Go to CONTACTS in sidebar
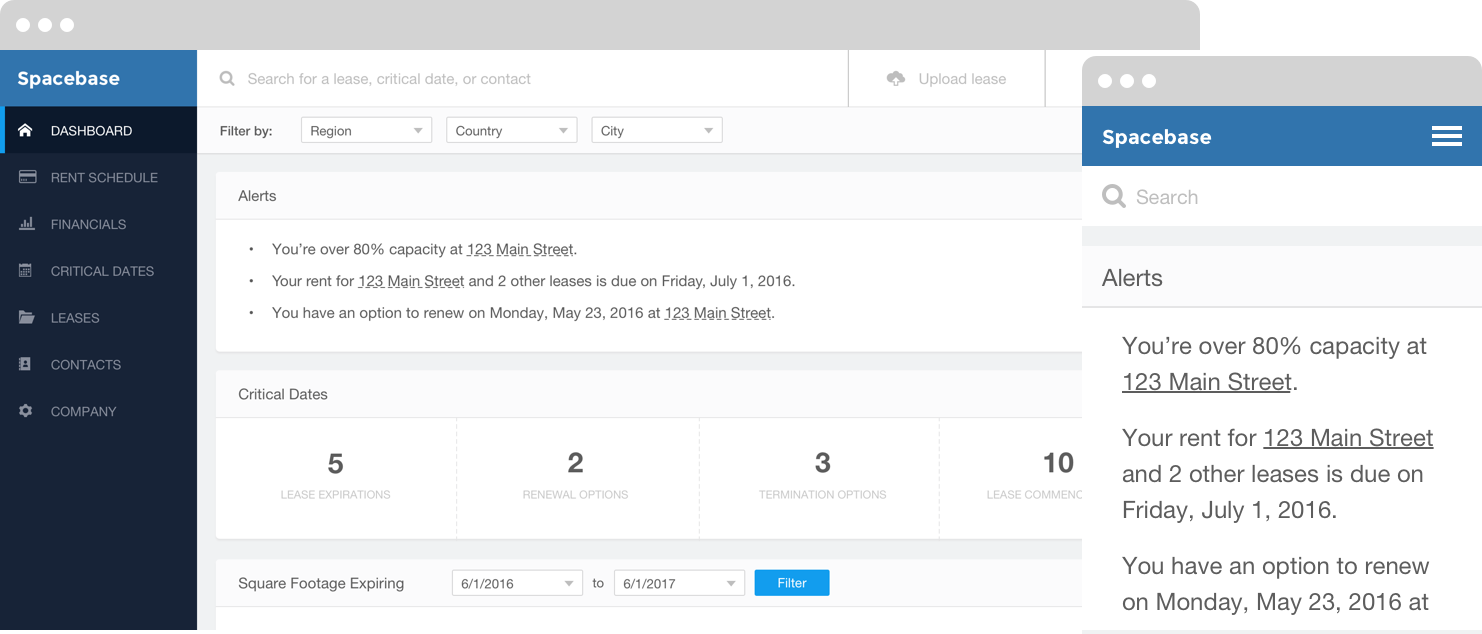 tap(98, 364)
